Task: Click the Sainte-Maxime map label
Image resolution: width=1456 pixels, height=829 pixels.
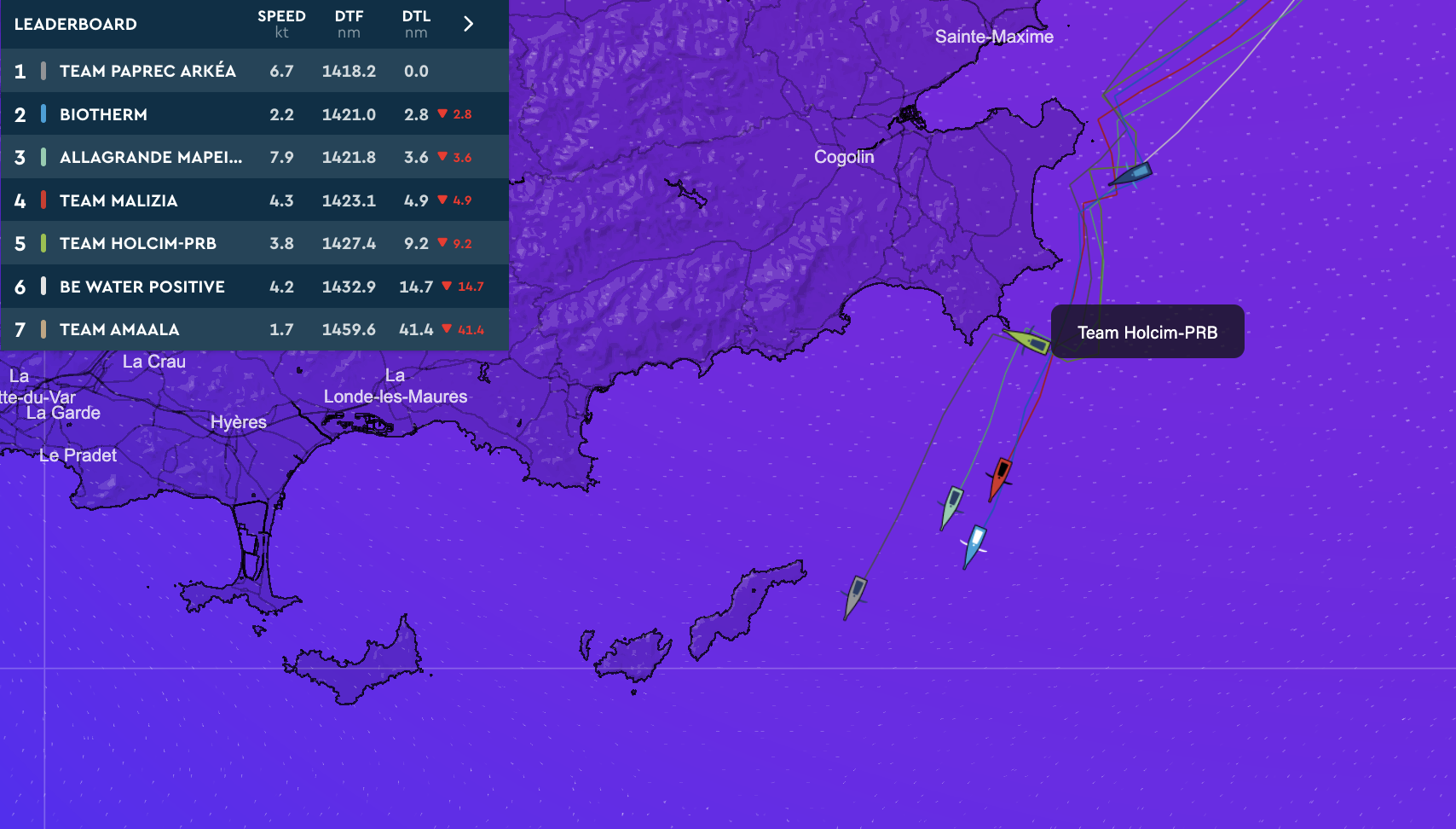Action: 994,37
